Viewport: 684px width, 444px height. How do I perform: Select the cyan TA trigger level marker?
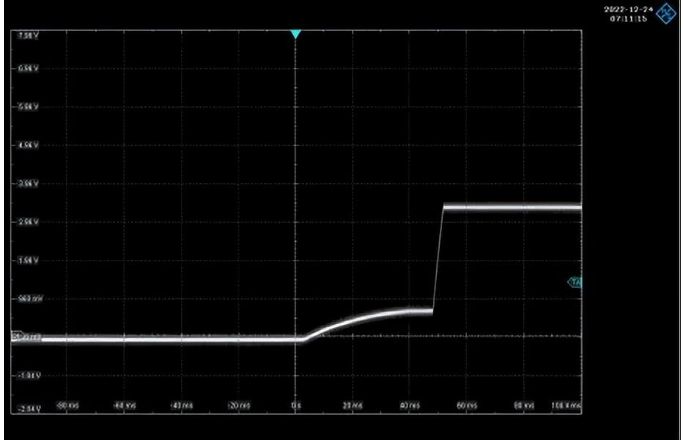575,283
